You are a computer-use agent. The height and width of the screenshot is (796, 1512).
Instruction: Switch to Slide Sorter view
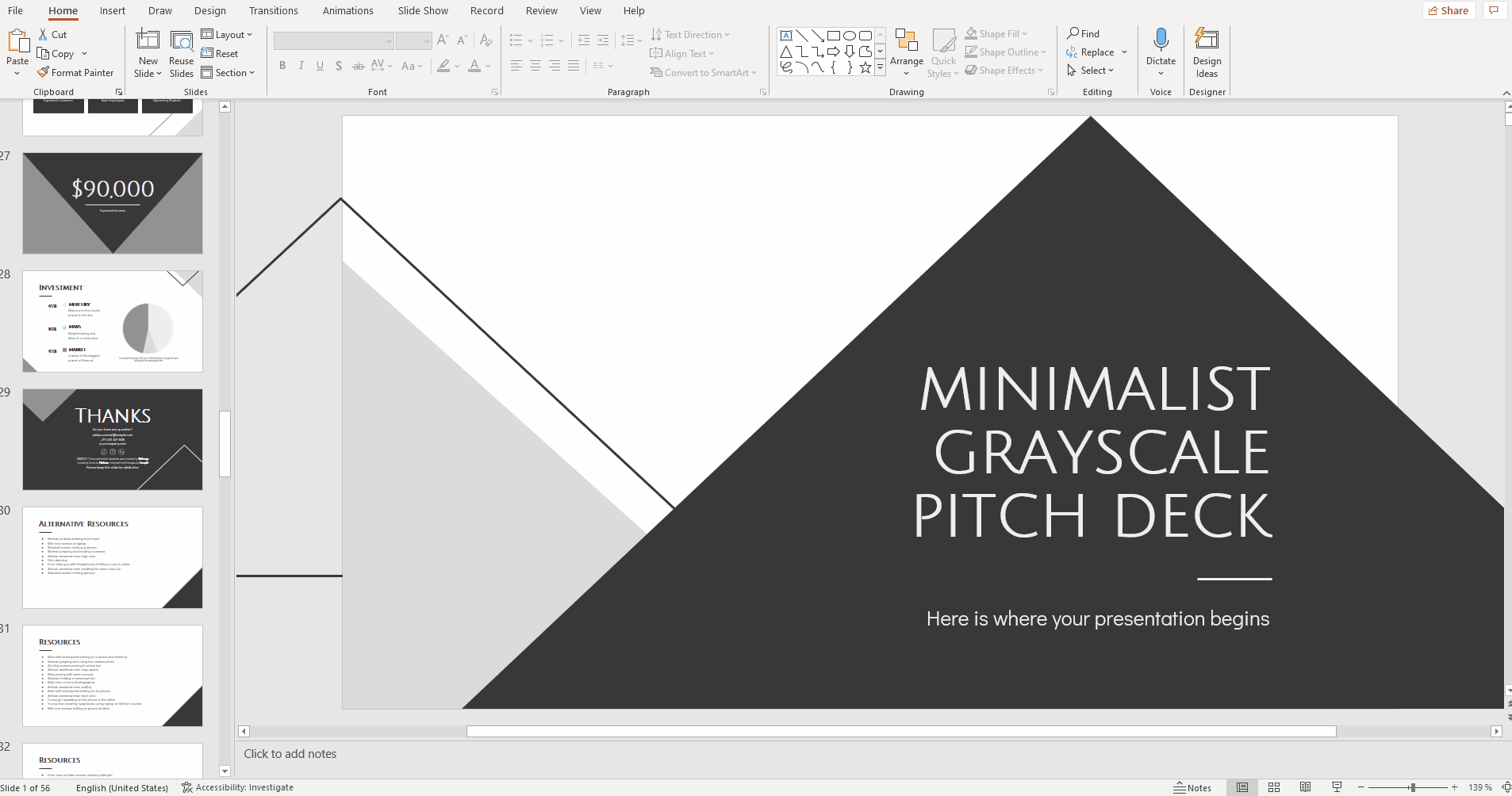pyautogui.click(x=1274, y=787)
